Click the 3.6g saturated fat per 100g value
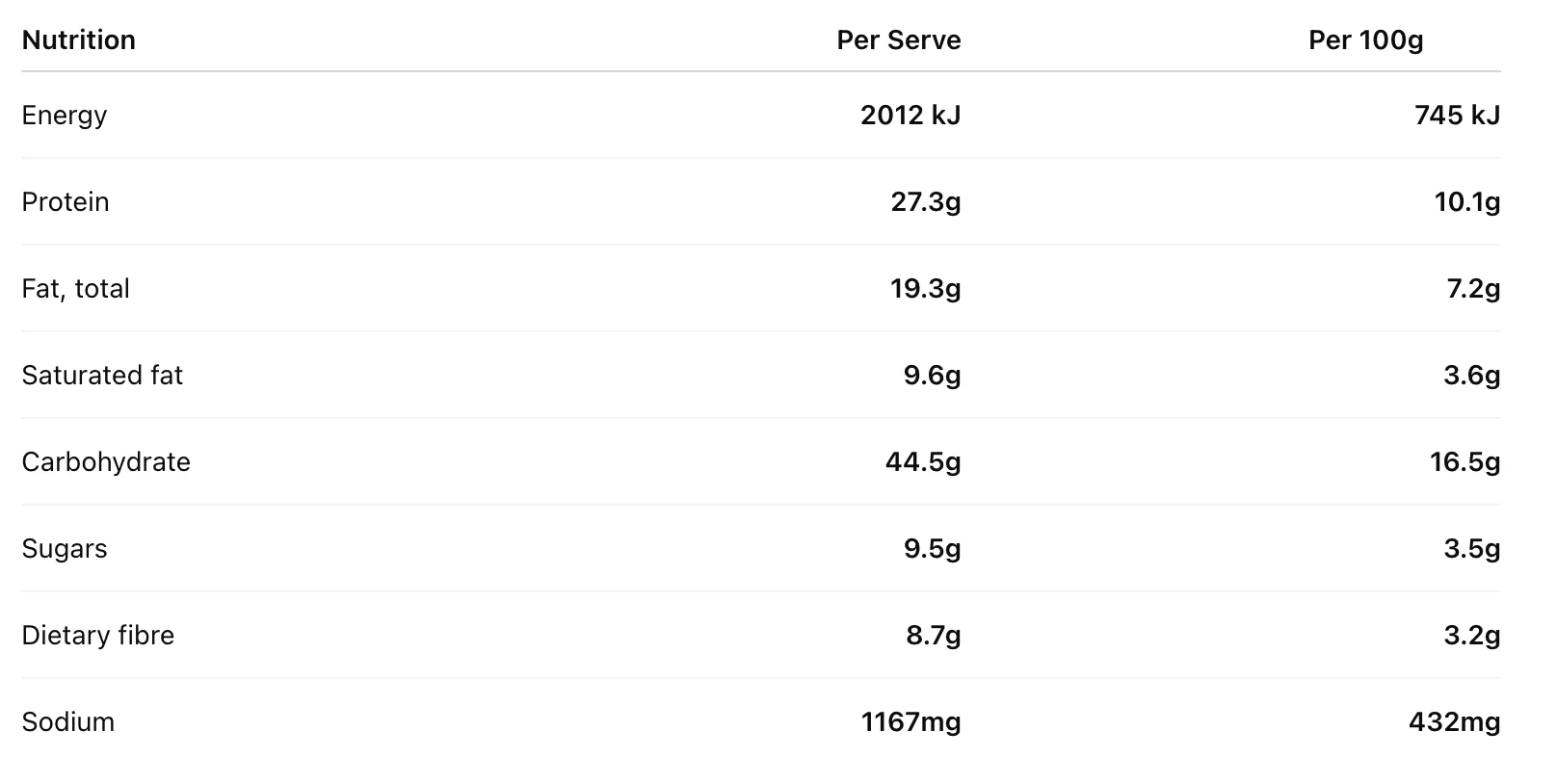The width and height of the screenshot is (1557, 784). coord(1471,376)
